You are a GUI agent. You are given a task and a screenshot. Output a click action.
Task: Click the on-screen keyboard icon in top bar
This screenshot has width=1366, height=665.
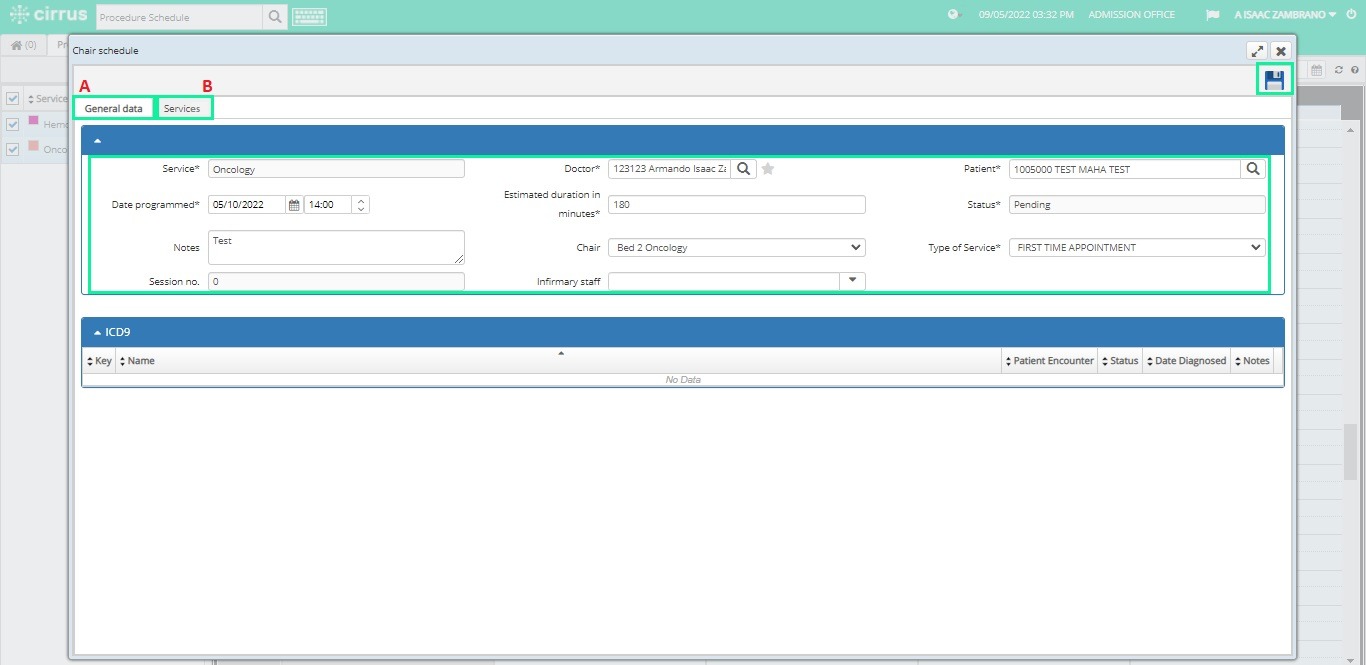[x=309, y=16]
